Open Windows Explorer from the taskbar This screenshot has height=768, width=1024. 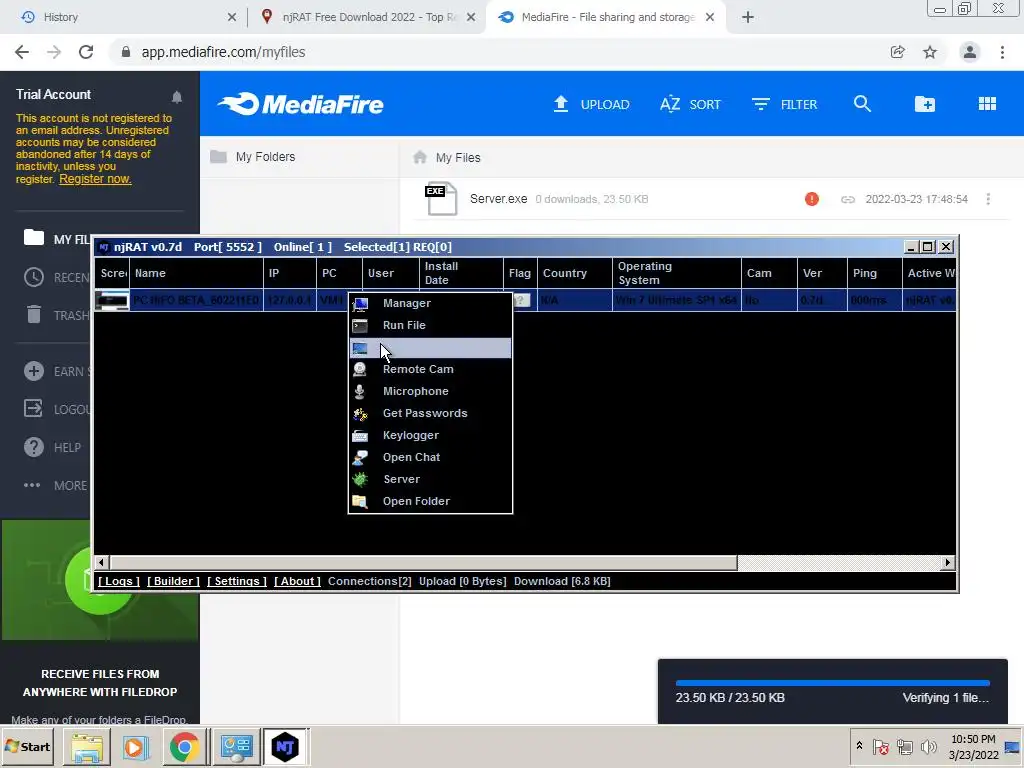[87, 746]
